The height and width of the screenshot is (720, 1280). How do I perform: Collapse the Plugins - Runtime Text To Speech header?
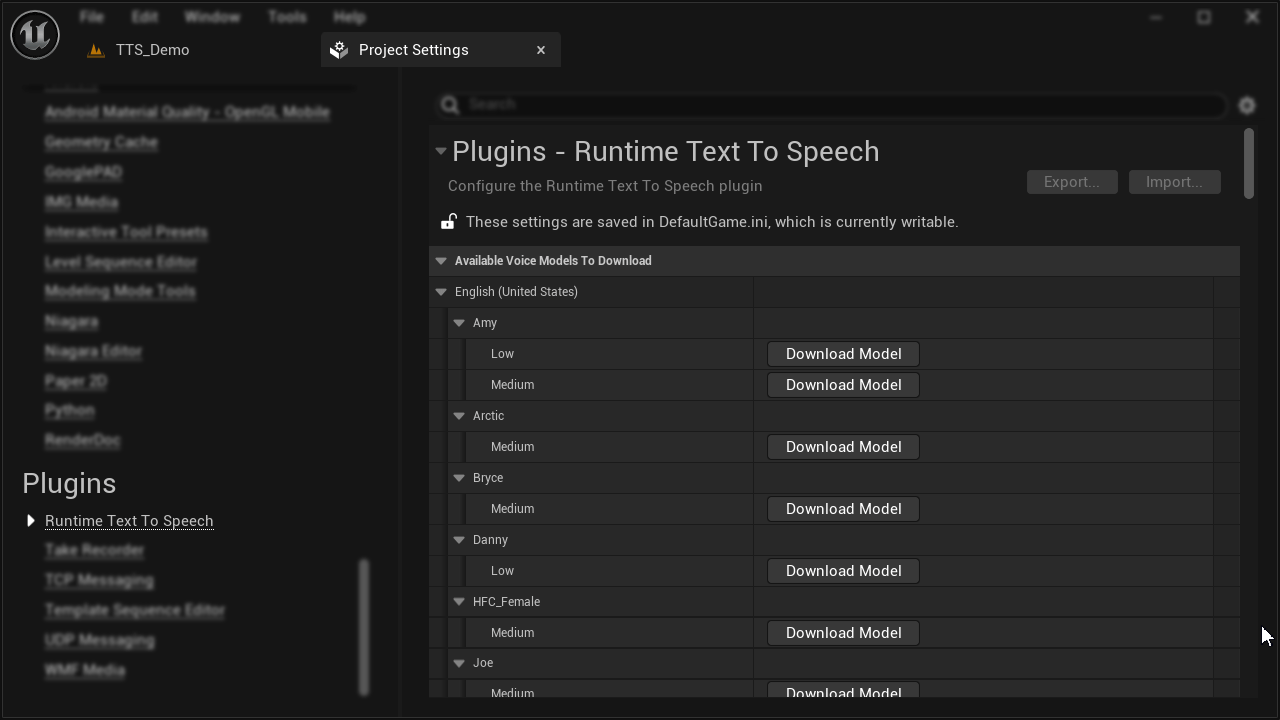pos(441,152)
